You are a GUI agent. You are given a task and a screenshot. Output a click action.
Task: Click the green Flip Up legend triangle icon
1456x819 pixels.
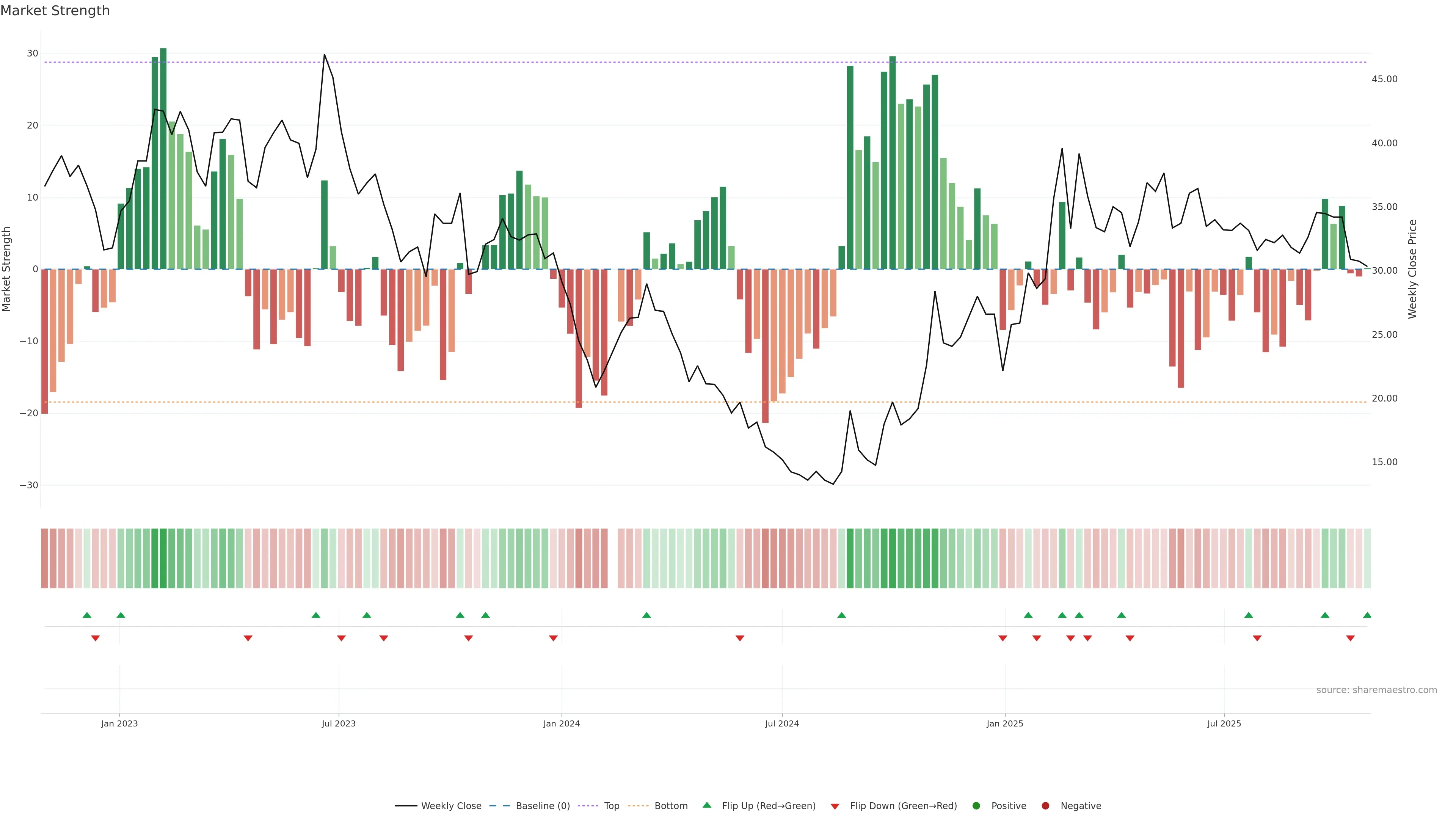click(x=706, y=805)
